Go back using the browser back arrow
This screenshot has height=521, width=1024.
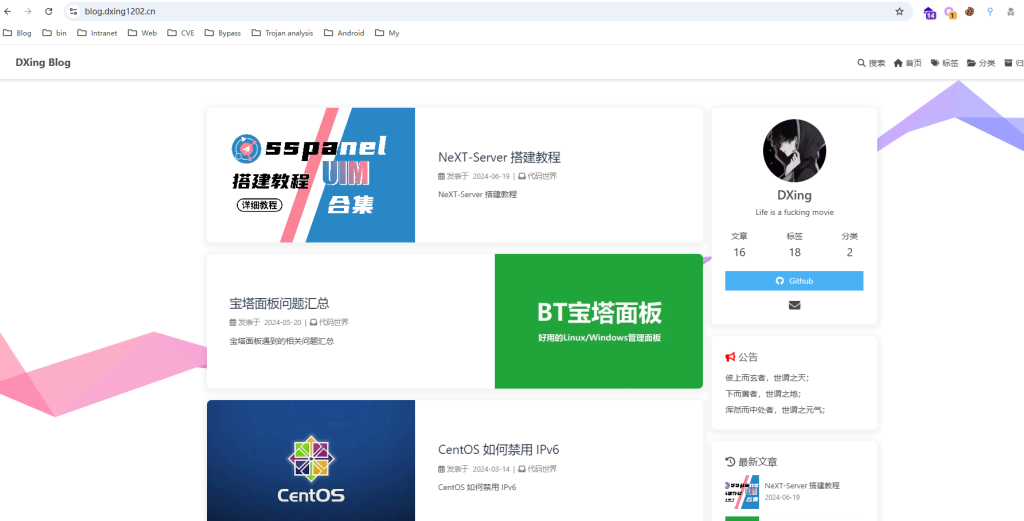8,11
